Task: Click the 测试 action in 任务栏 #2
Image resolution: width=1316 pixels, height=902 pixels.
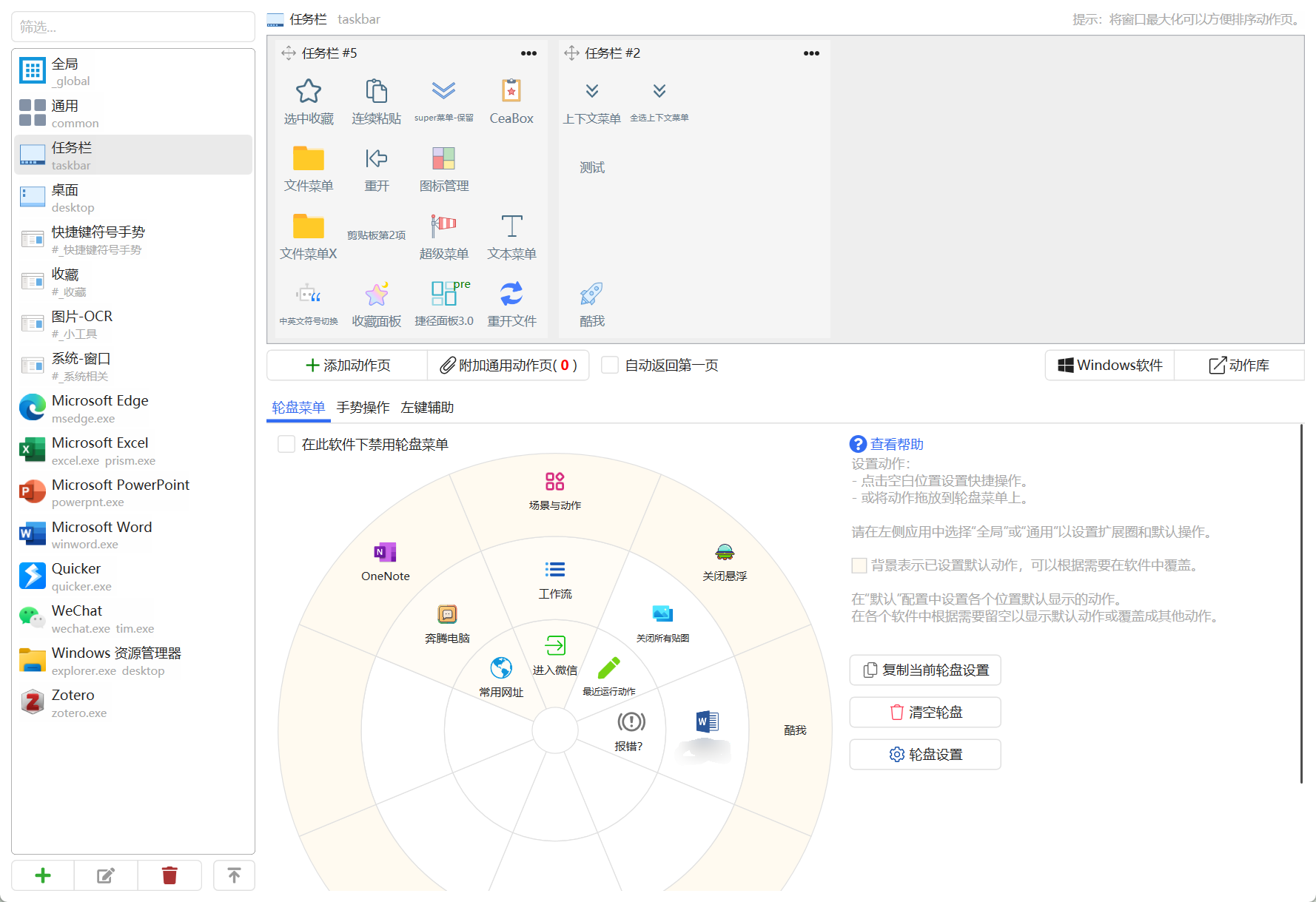Action: point(592,168)
